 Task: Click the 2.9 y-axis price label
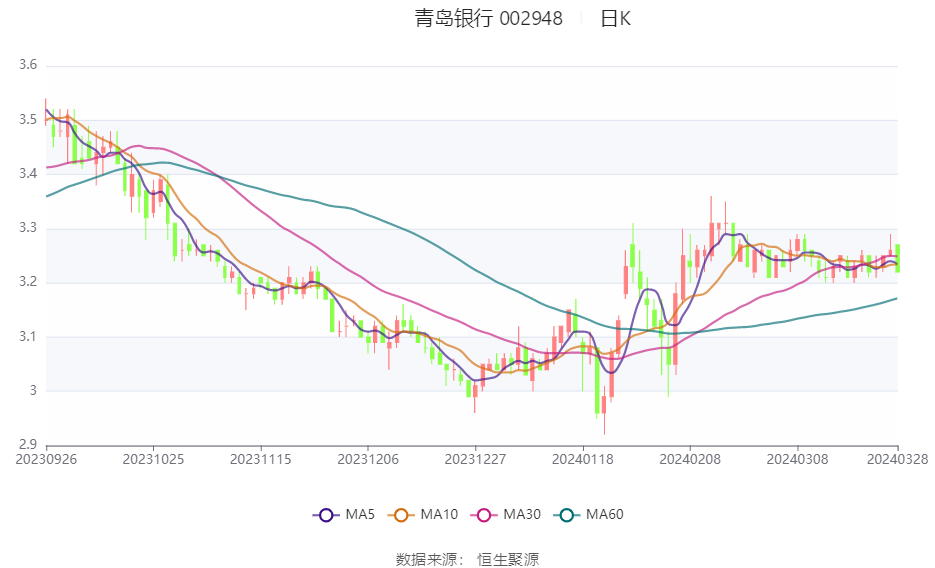[28, 445]
